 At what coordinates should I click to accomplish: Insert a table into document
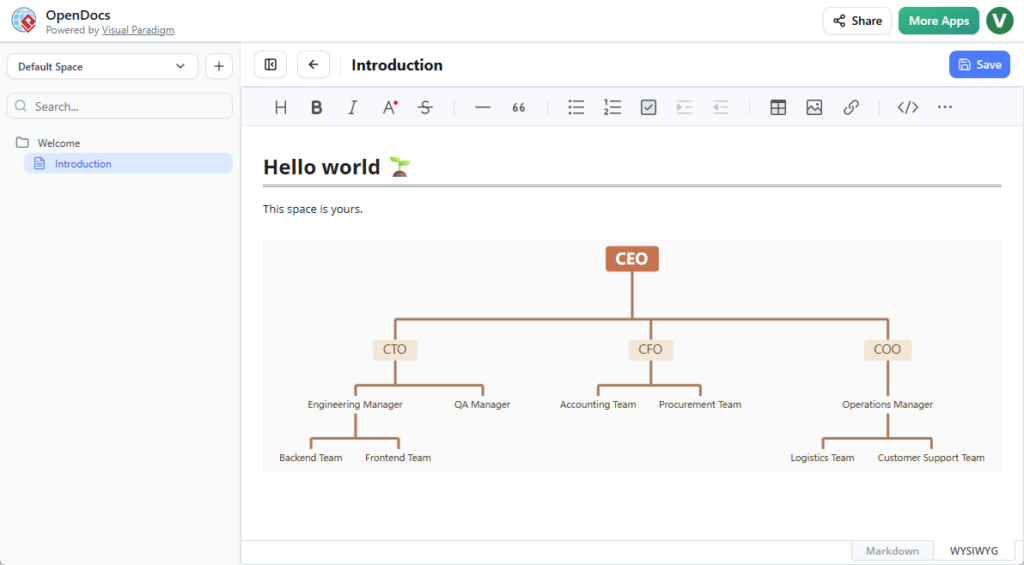click(x=778, y=108)
